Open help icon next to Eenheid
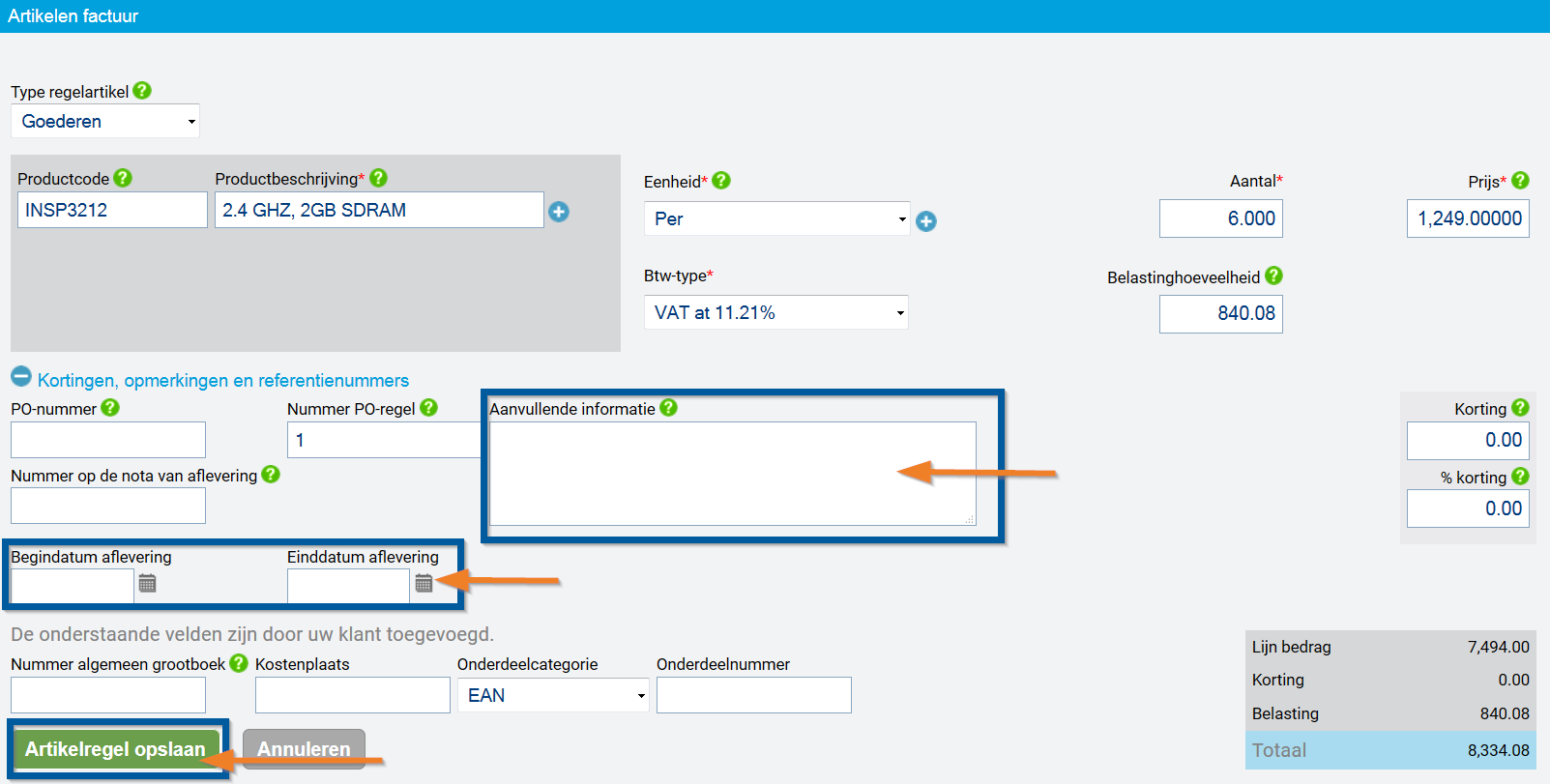 coord(721,181)
